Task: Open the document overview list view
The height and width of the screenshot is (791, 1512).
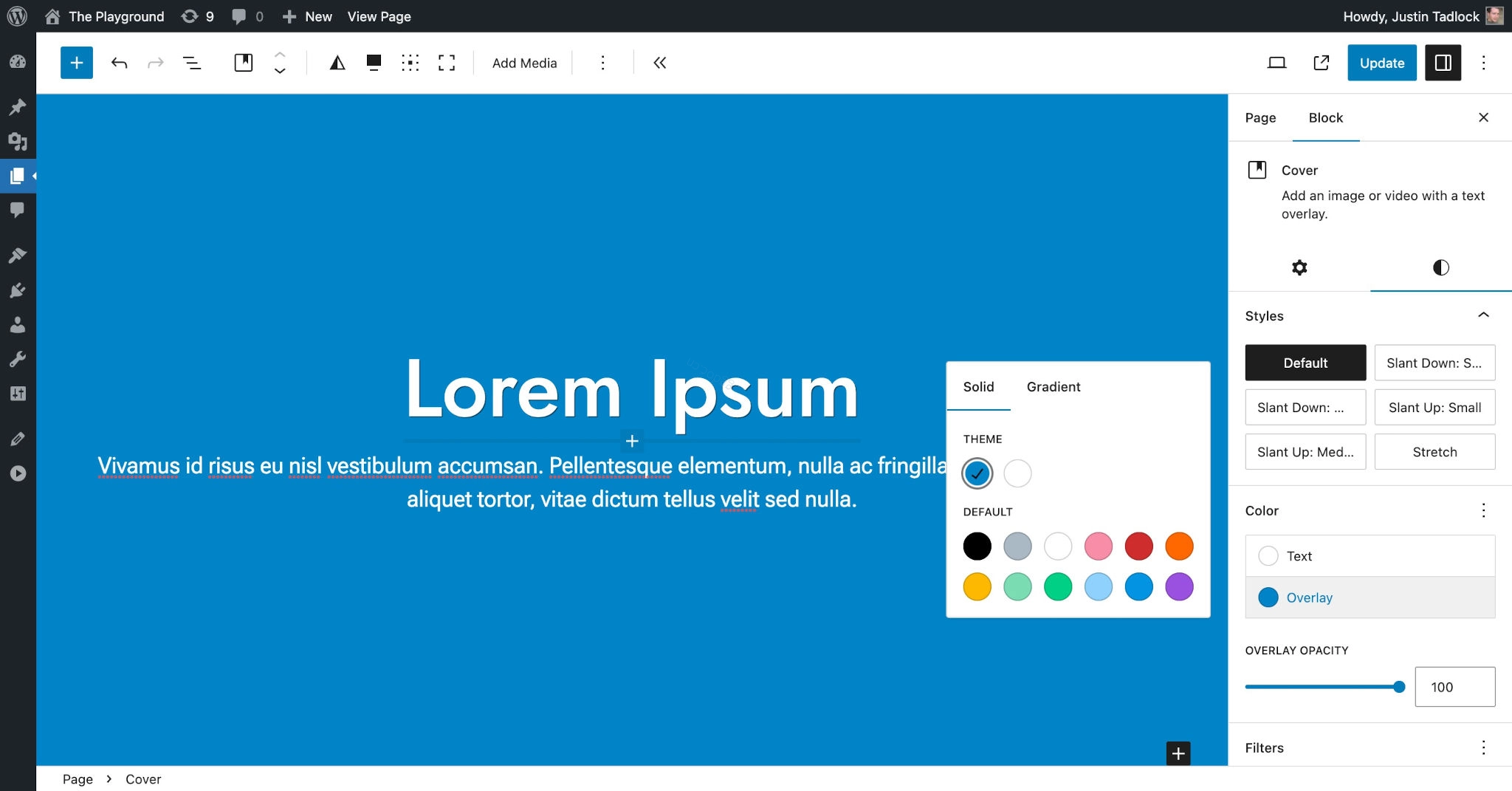Action: pos(192,63)
